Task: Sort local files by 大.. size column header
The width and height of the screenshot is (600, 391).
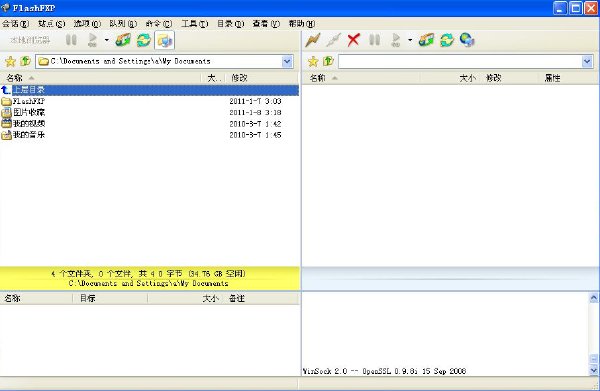Action: [x=213, y=78]
